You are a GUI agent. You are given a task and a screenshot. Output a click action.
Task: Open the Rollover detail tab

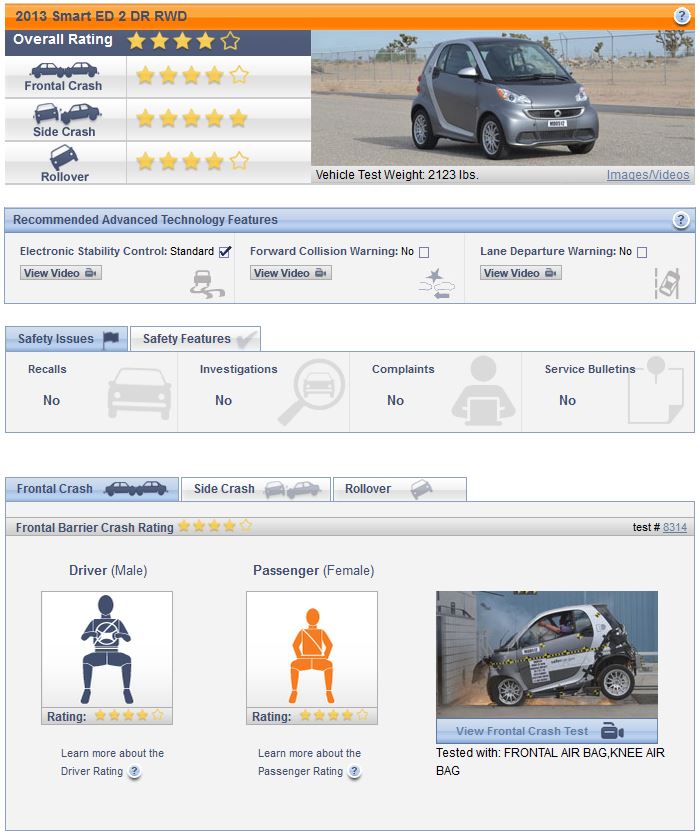(400, 489)
